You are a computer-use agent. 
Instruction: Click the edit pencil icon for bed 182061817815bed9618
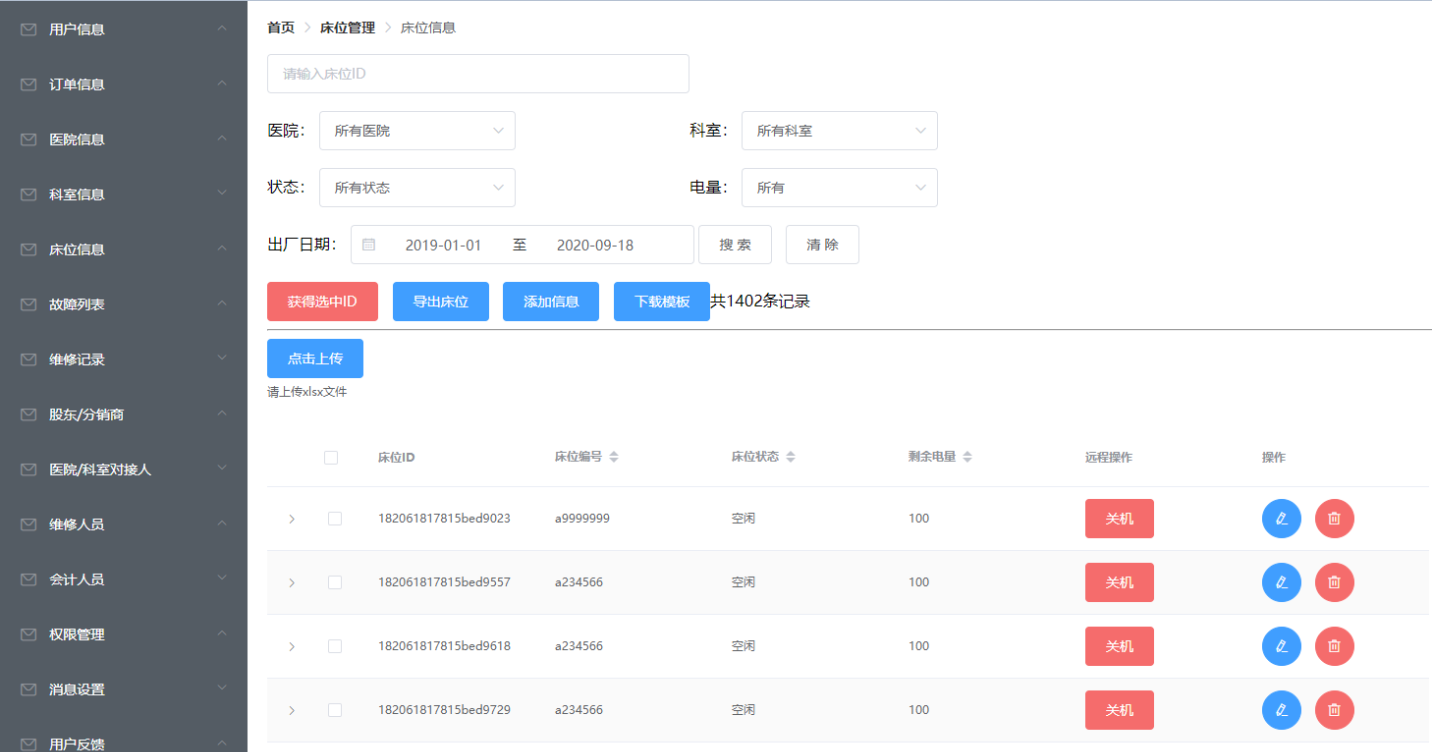[1281, 646]
